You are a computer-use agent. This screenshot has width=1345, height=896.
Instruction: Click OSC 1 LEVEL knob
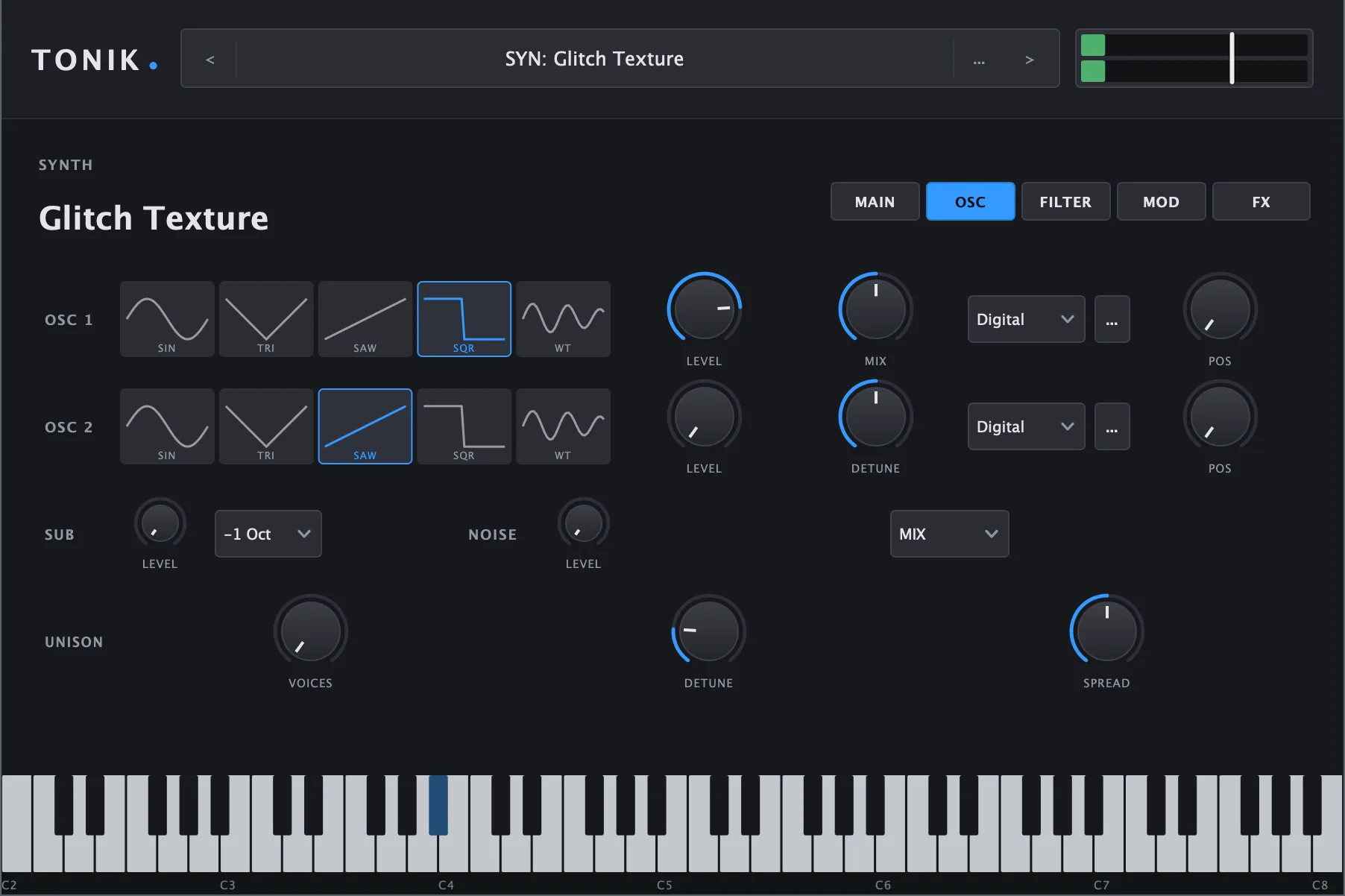[x=704, y=309]
